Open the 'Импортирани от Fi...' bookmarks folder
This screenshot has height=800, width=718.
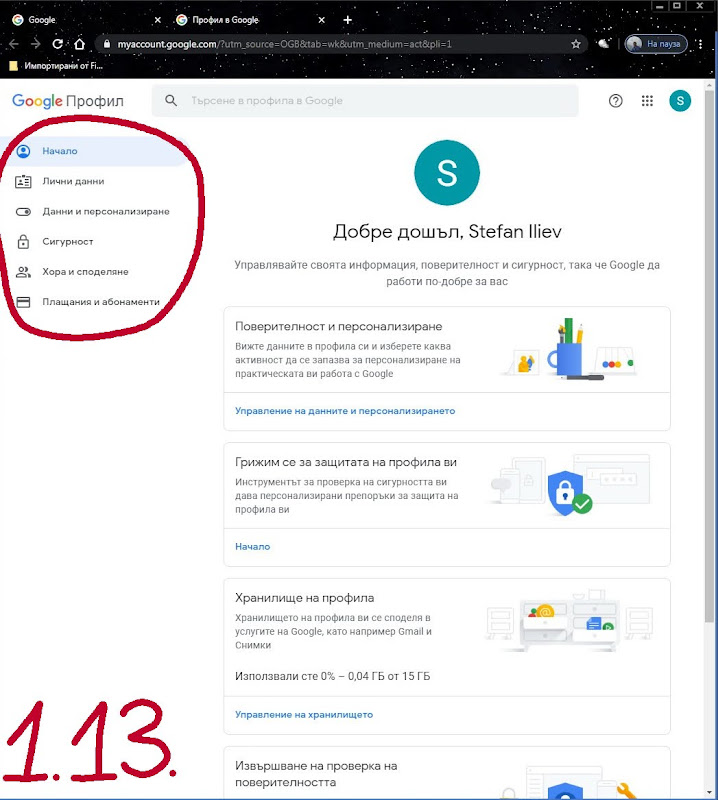coord(56,65)
